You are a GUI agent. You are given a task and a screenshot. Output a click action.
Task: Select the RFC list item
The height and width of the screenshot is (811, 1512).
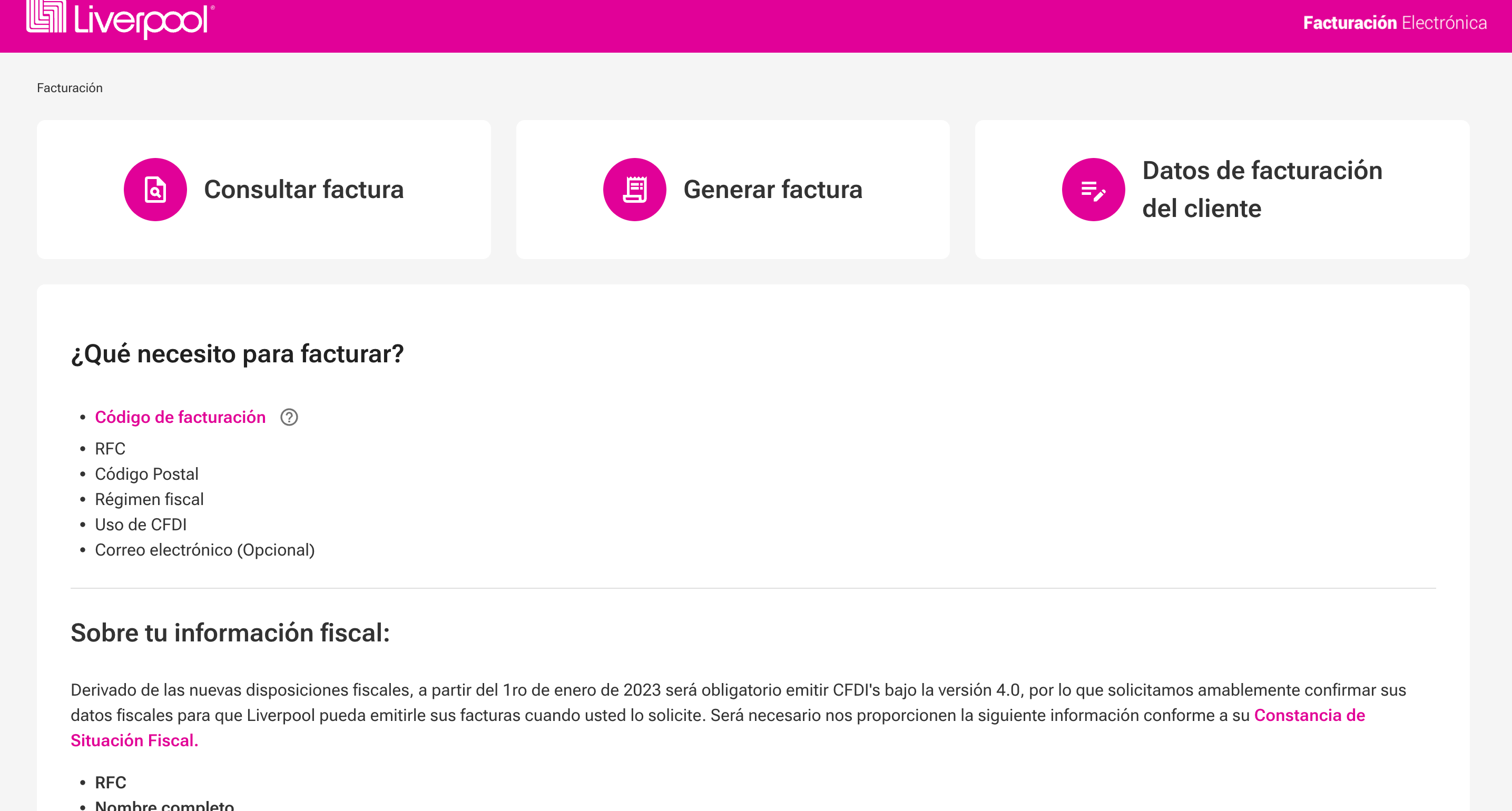coord(111,448)
